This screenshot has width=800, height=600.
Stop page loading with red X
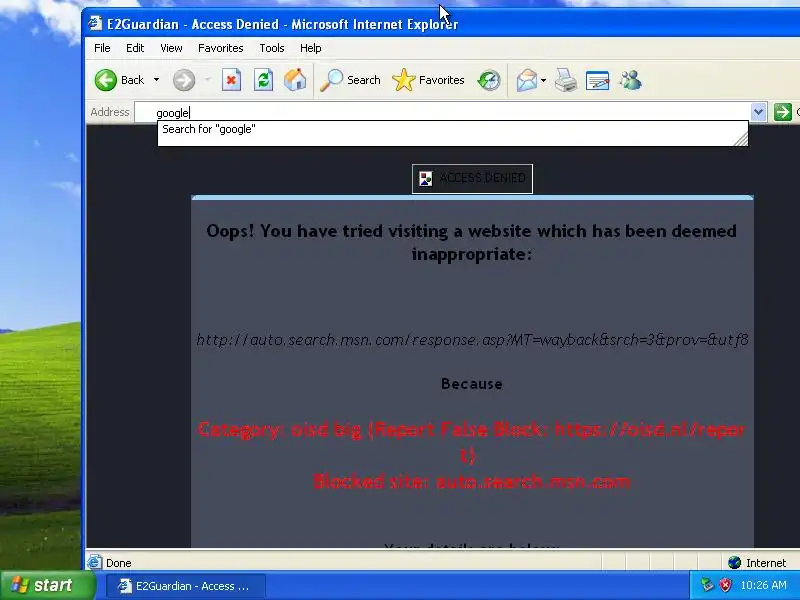pyautogui.click(x=231, y=80)
